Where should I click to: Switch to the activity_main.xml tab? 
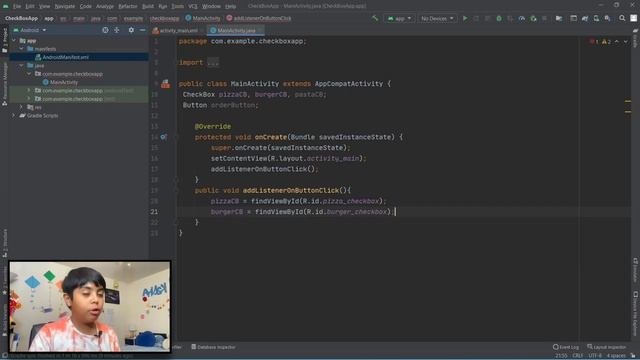click(x=178, y=30)
